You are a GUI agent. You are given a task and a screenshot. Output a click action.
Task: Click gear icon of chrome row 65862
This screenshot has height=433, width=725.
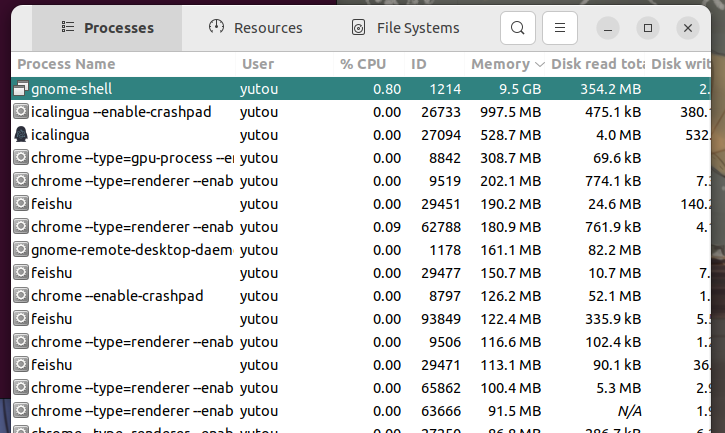point(21,388)
